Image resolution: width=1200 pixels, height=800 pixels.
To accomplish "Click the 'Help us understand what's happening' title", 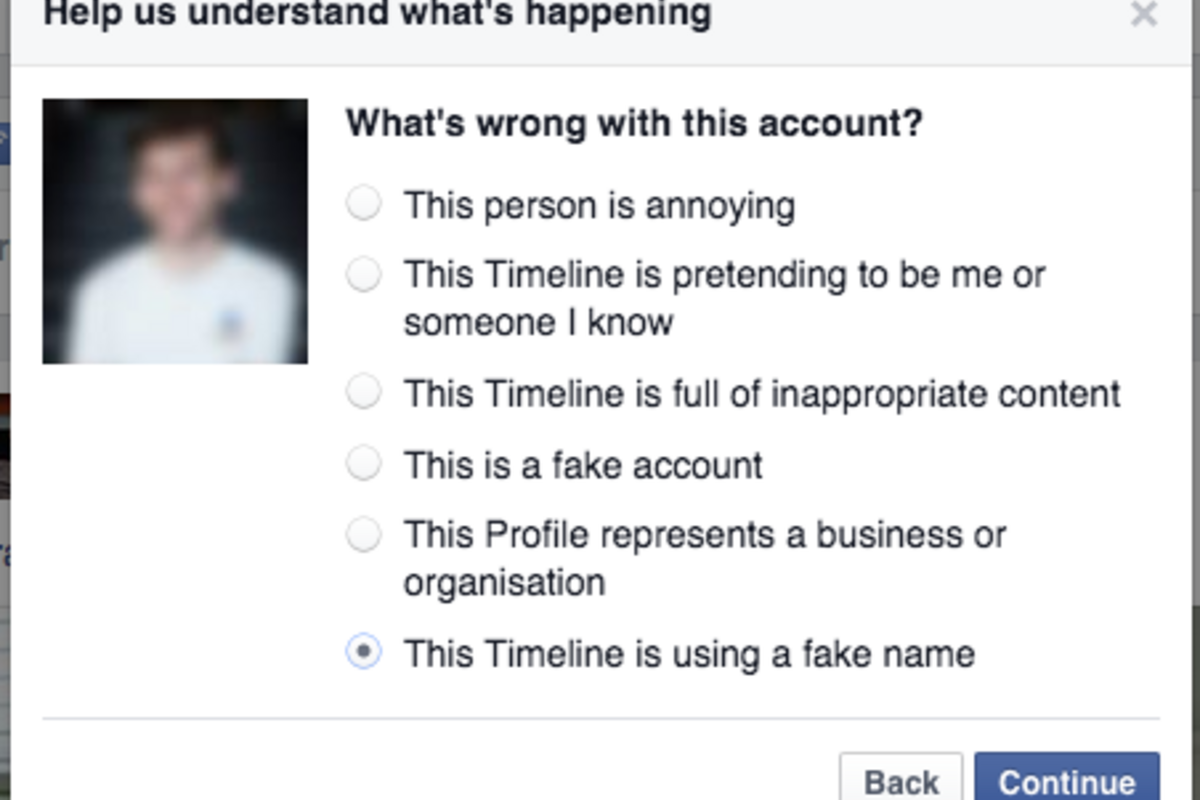I will pyautogui.click(x=378, y=15).
